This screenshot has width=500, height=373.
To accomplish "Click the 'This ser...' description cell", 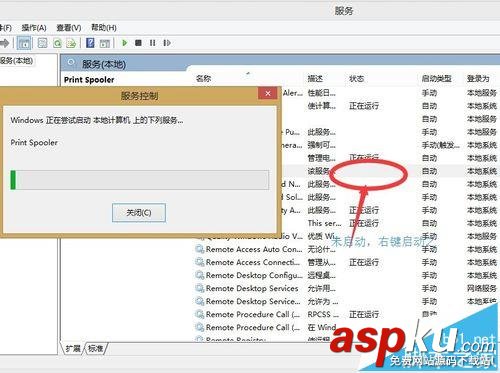I will pyautogui.click(x=324, y=223).
